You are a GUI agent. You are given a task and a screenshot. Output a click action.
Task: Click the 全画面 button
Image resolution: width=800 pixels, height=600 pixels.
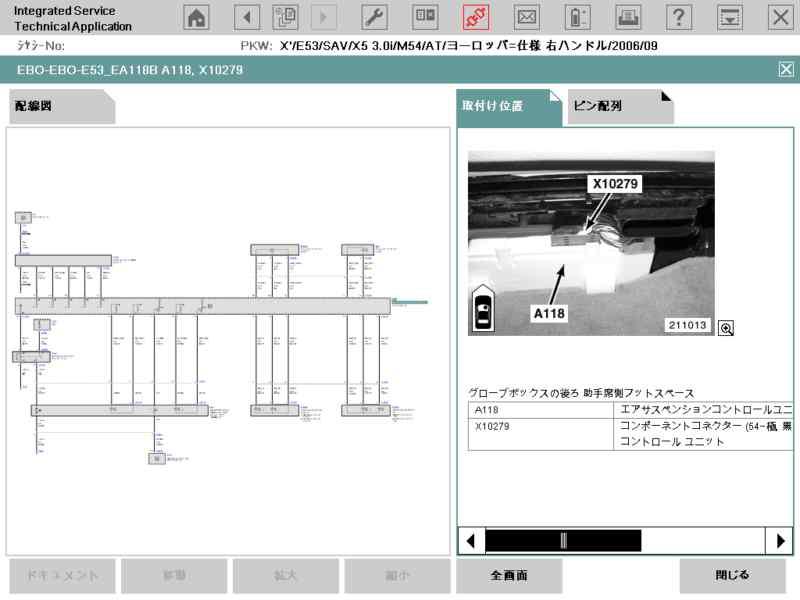pyautogui.click(x=509, y=576)
